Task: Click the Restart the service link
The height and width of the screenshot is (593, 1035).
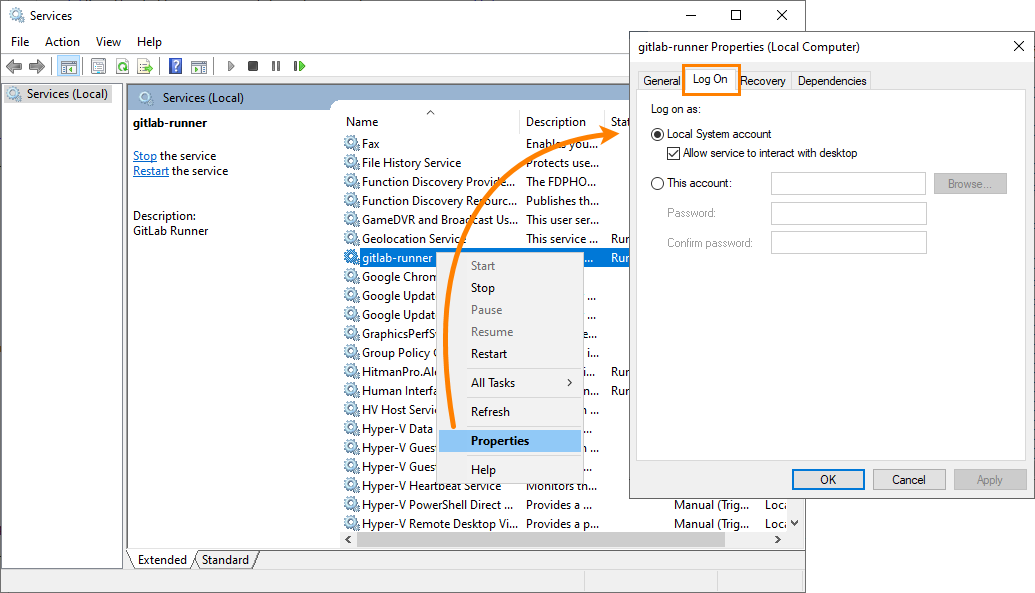Action: (150, 170)
